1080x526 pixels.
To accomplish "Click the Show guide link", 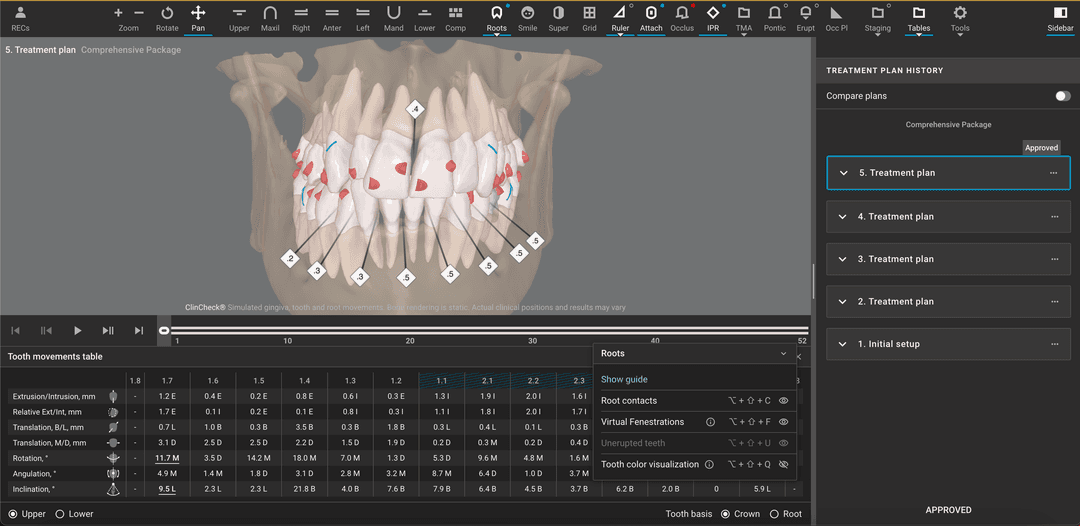I will pos(624,380).
